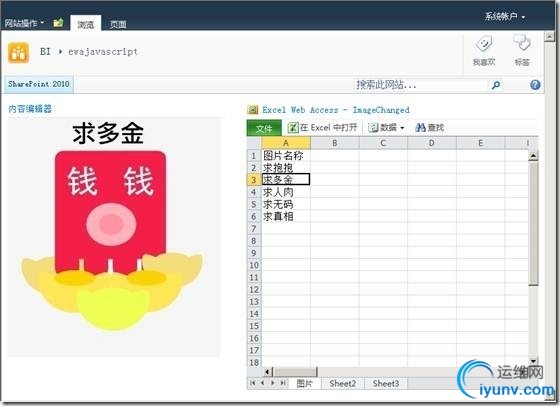
Task: Open the blue help icon
Action: pyautogui.click(x=535, y=85)
